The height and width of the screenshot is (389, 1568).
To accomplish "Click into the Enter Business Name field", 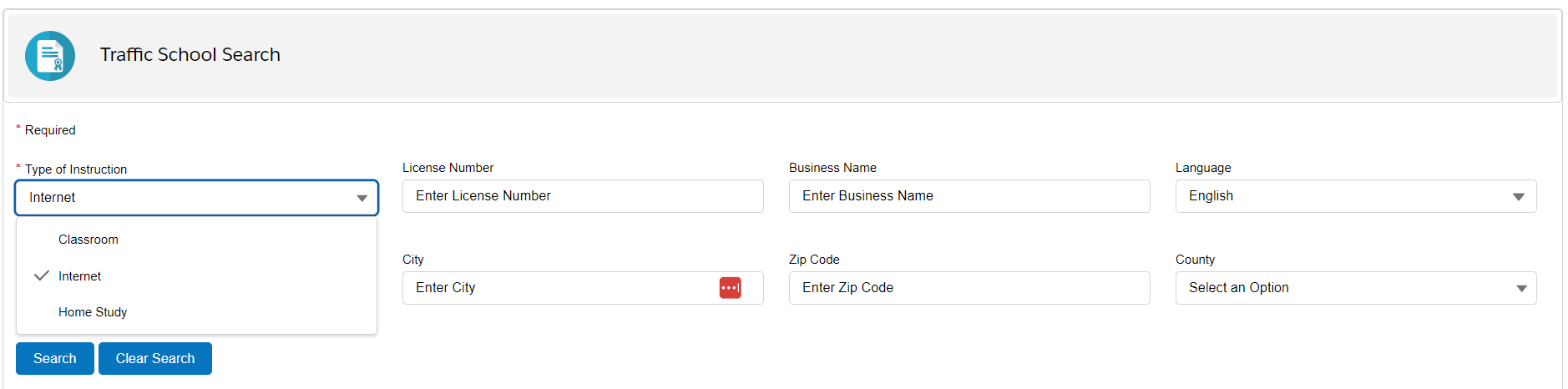I will tap(969, 196).
